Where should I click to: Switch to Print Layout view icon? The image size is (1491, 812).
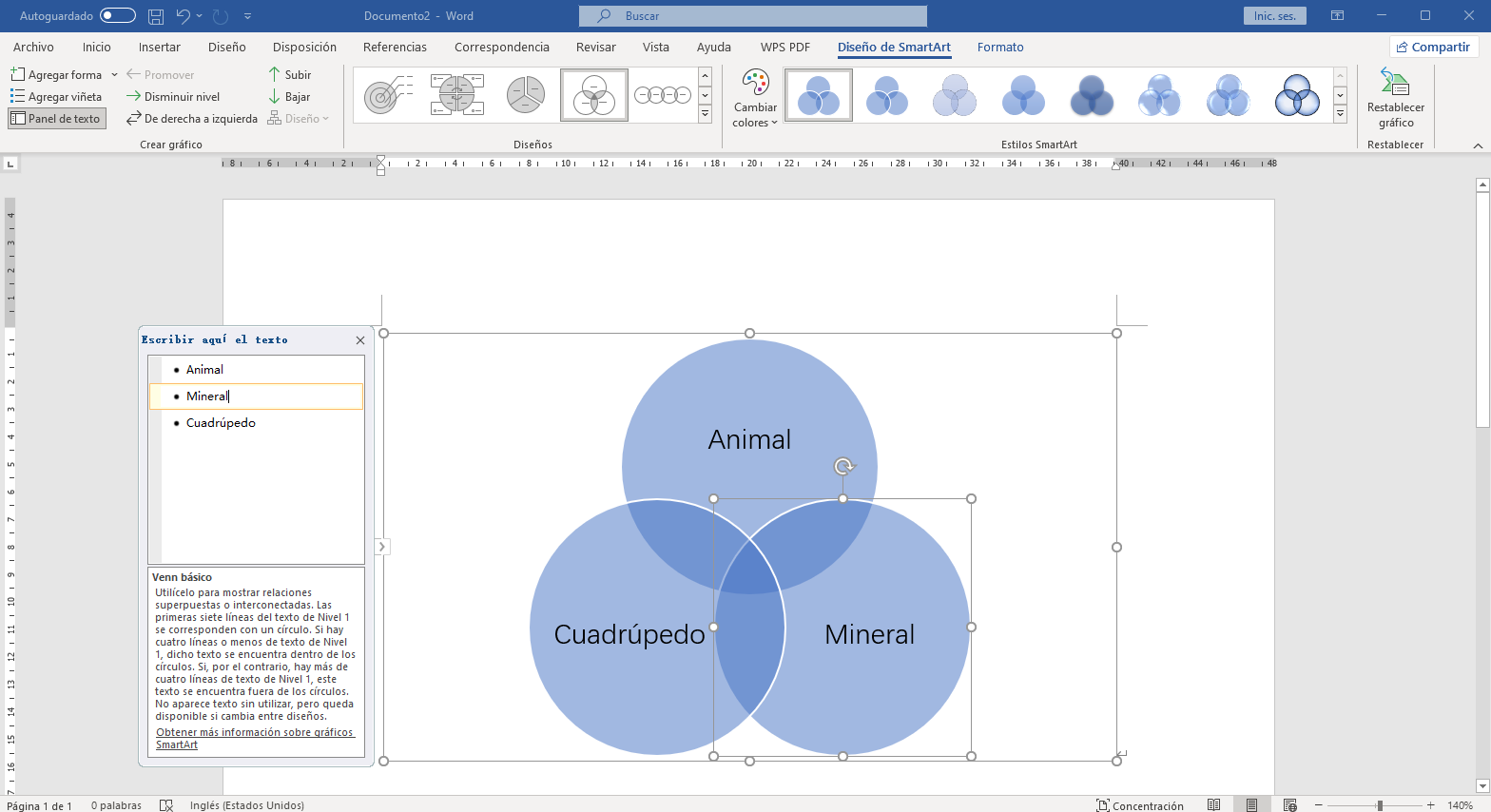pos(1251,805)
